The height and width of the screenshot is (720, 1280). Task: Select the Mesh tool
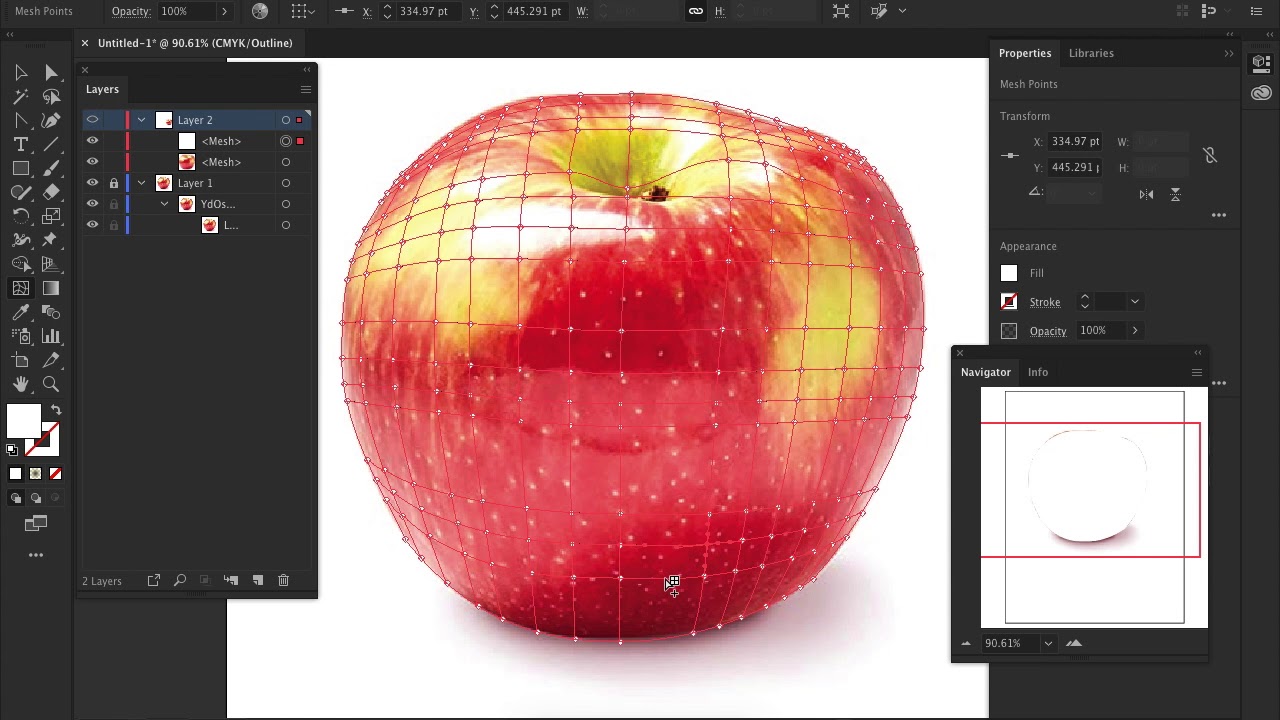[21, 288]
